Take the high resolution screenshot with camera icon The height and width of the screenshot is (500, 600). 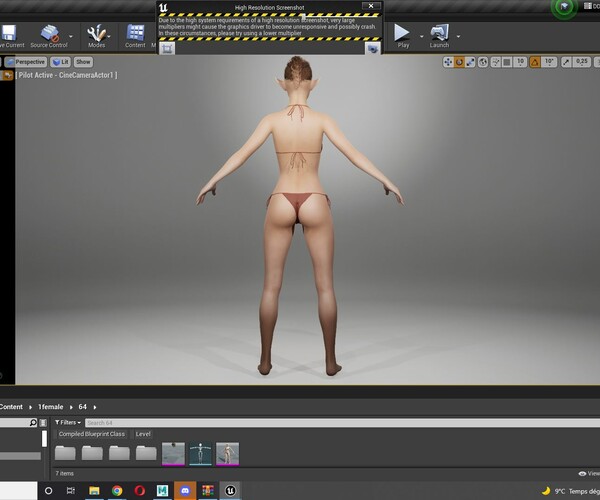[373, 48]
